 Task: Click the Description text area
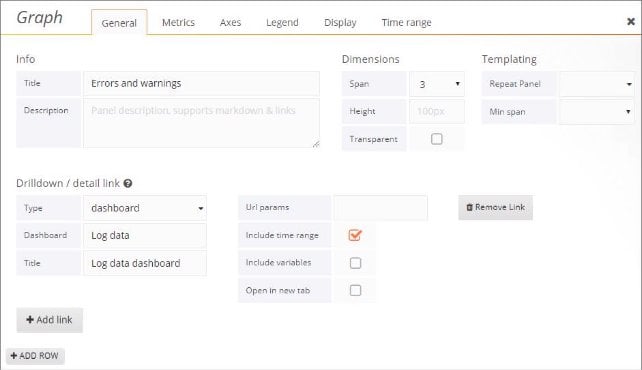(201, 123)
